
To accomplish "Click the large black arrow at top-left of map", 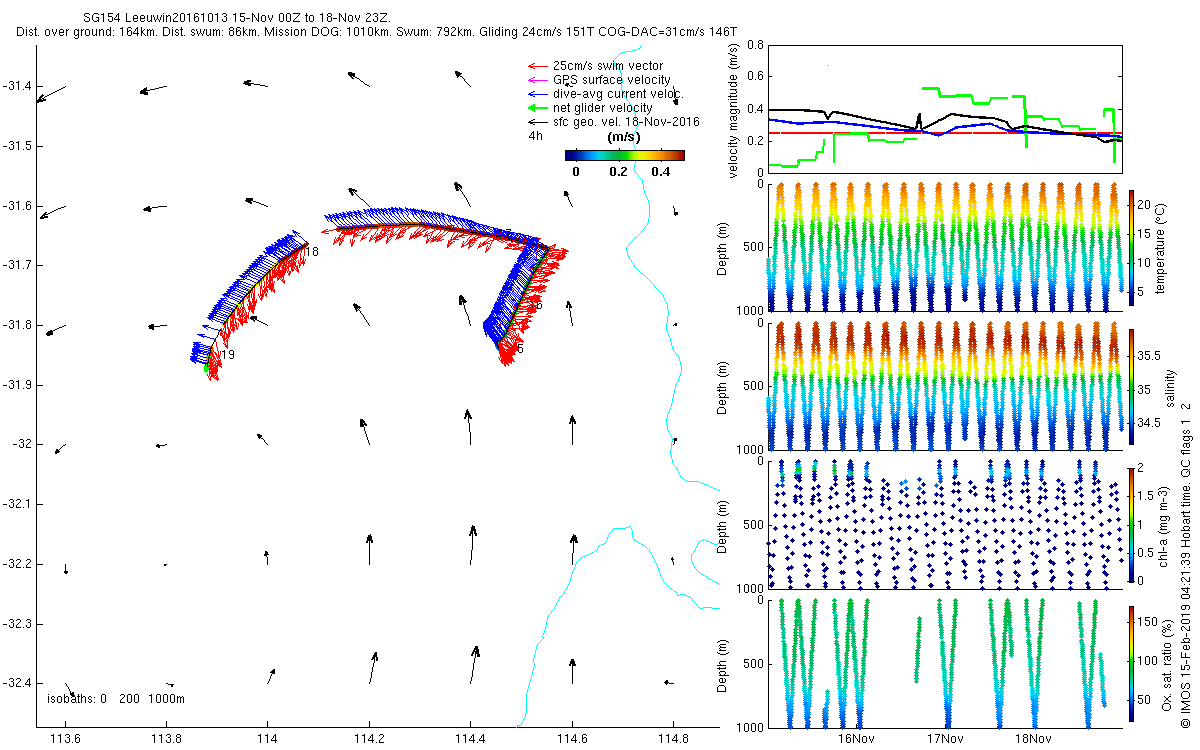I will pyautogui.click(x=51, y=94).
